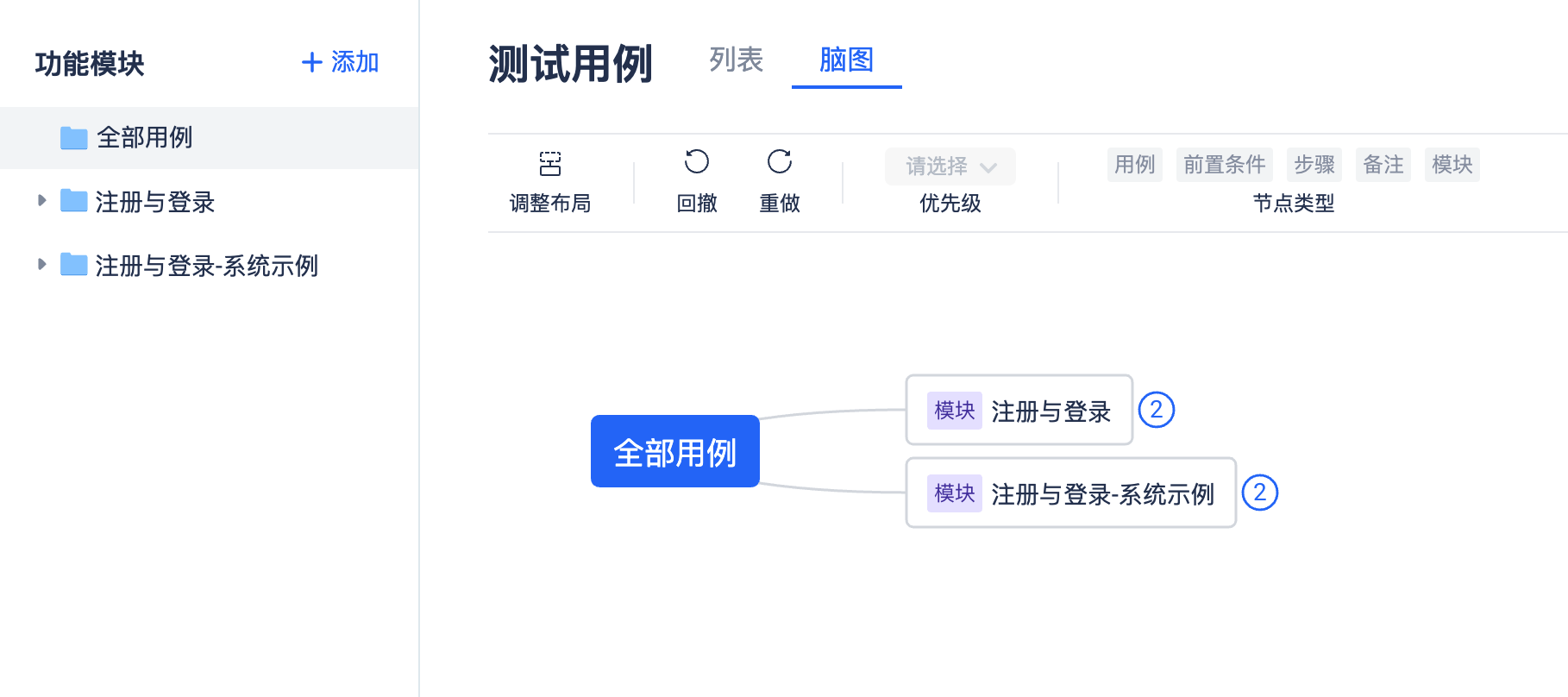Toggle the 前置条件 node type tag
This screenshot has height=697, width=1568.
[1225, 165]
